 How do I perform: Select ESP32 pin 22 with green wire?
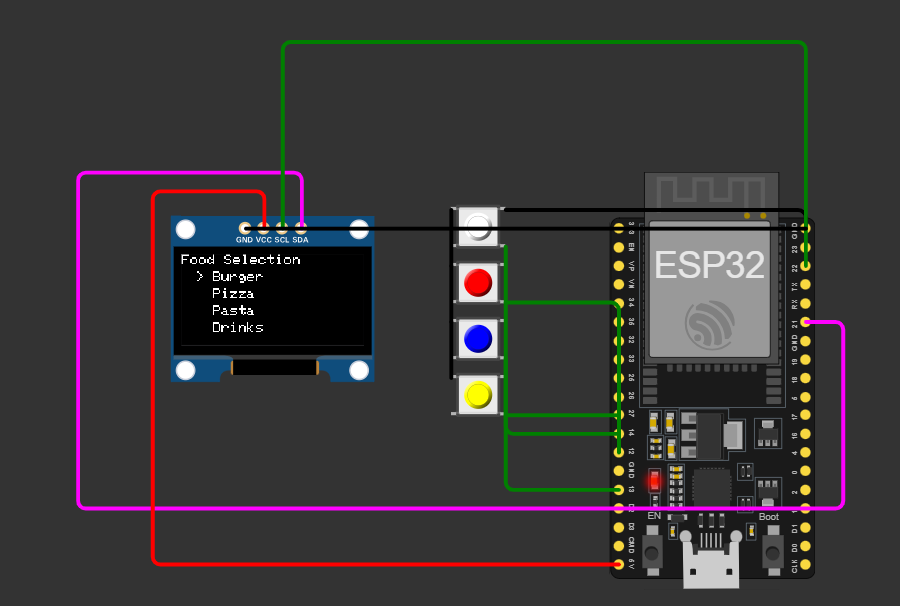(x=805, y=266)
